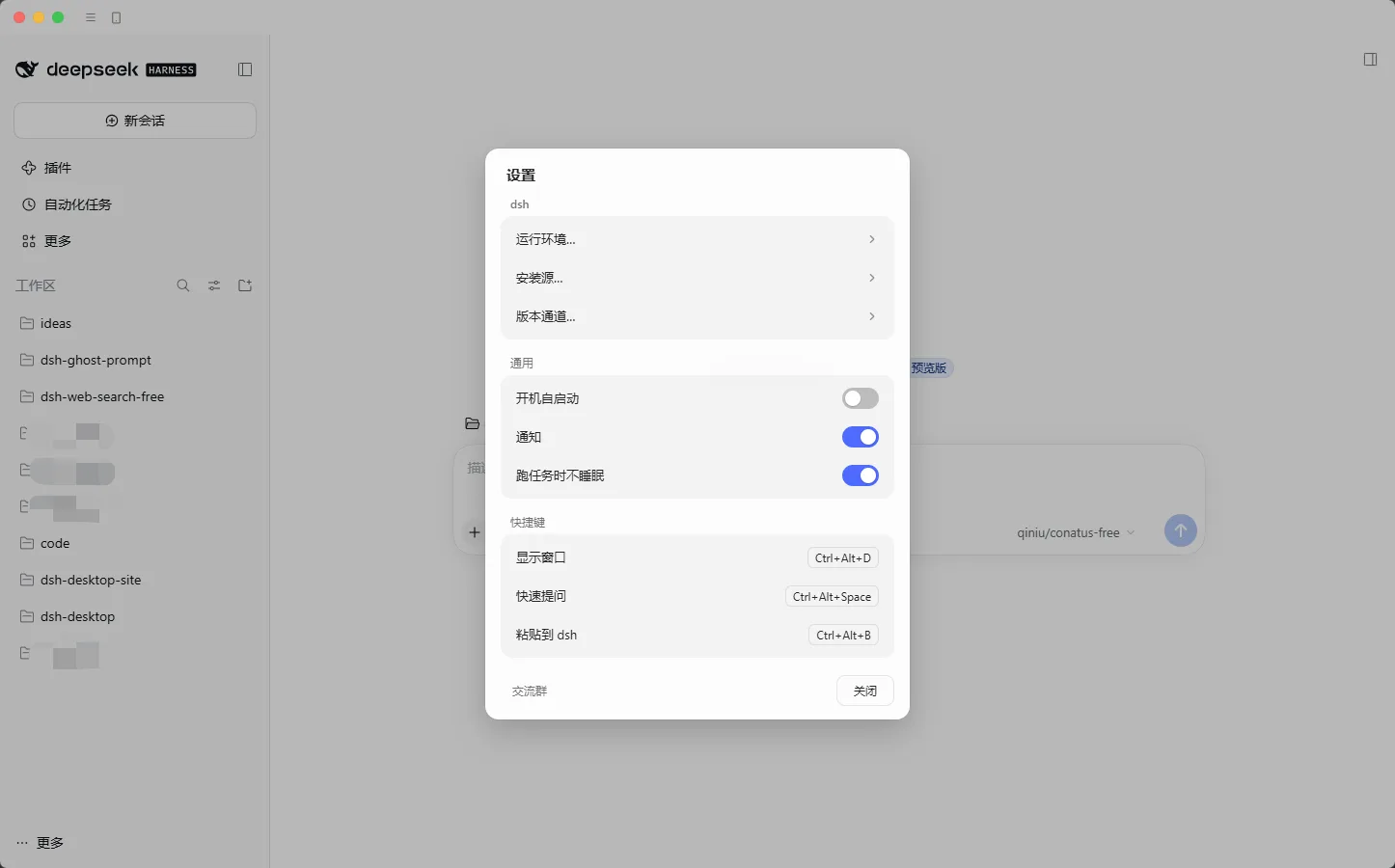
Task: Click the device icon in the title bar
Action: pos(117,17)
